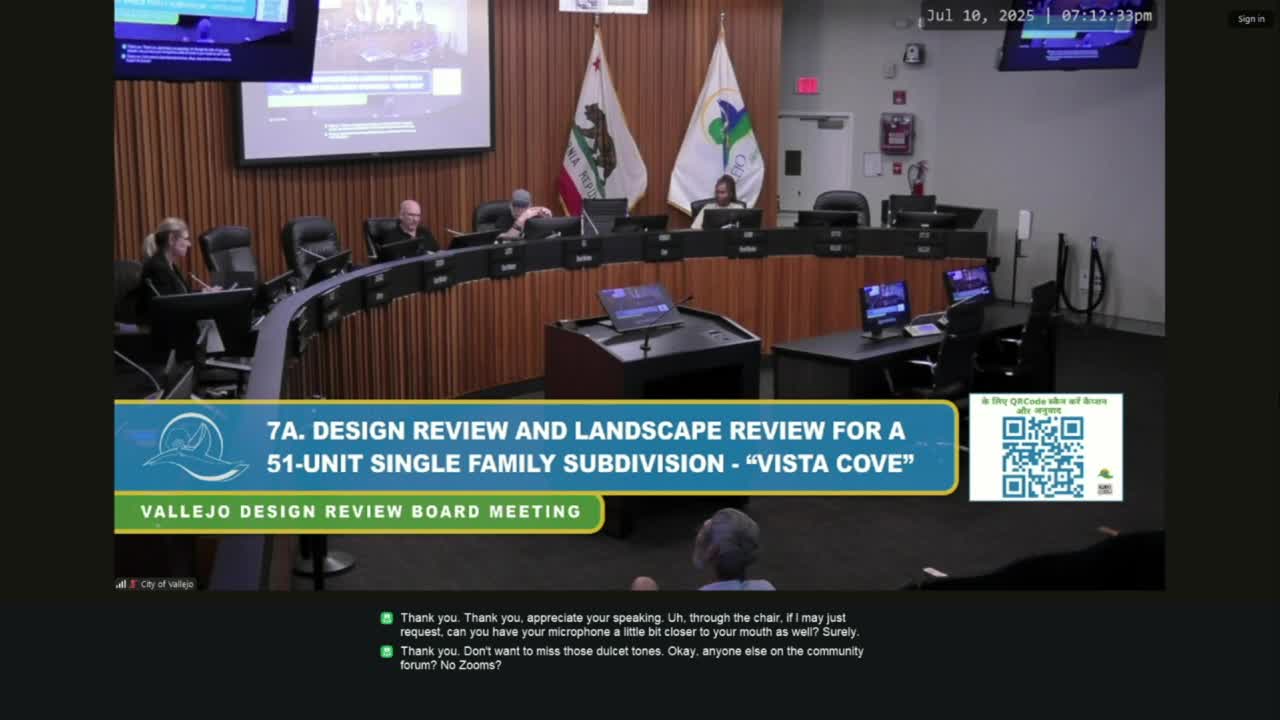The image size is (1280, 720).
Task: Select the Vallejo Design Review Board Meeting label
Action: (358, 512)
